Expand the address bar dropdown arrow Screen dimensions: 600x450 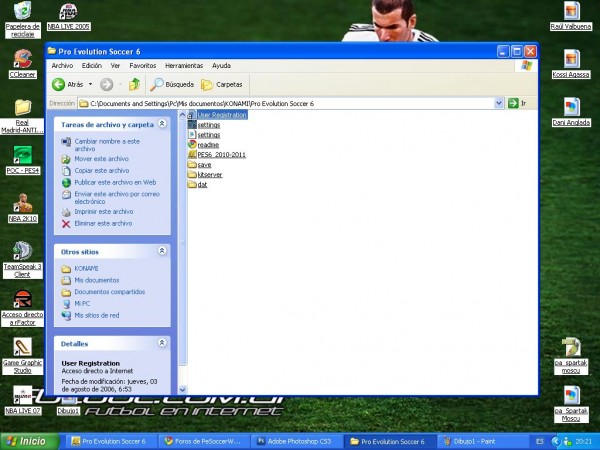499,103
